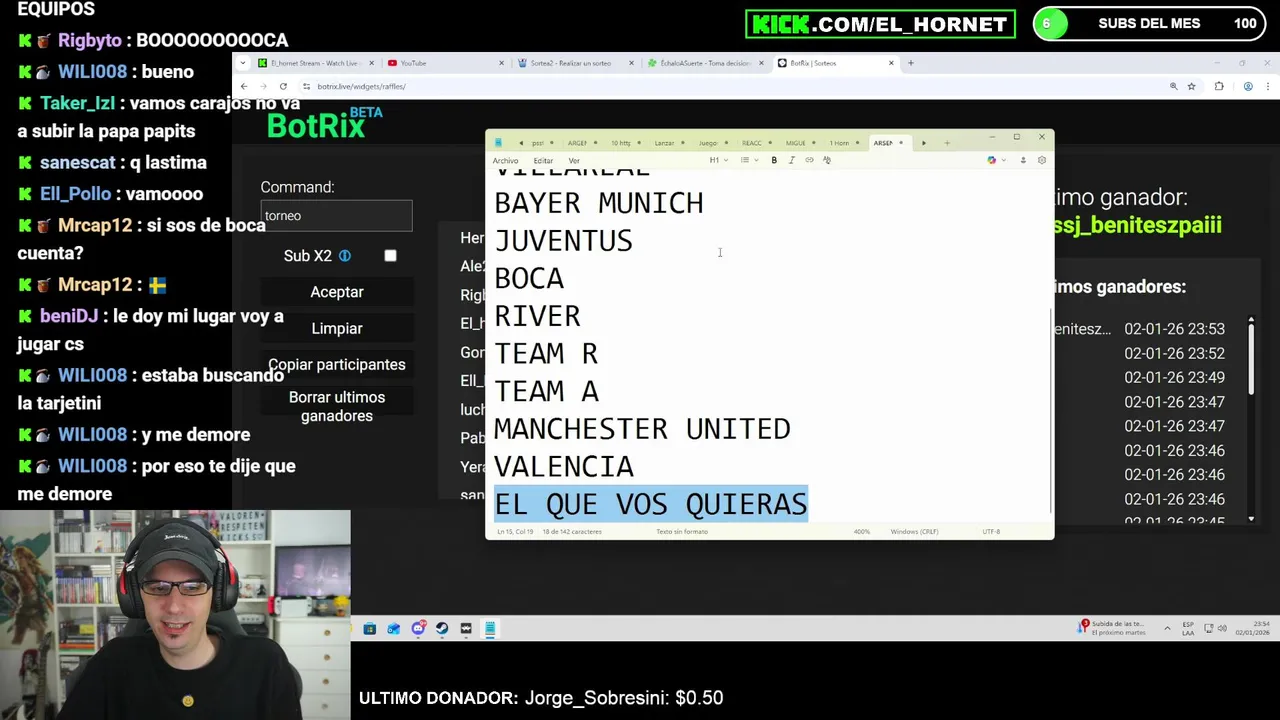Click 400% zoom in Notepad status bar
The image size is (1280, 720).
coord(861,532)
